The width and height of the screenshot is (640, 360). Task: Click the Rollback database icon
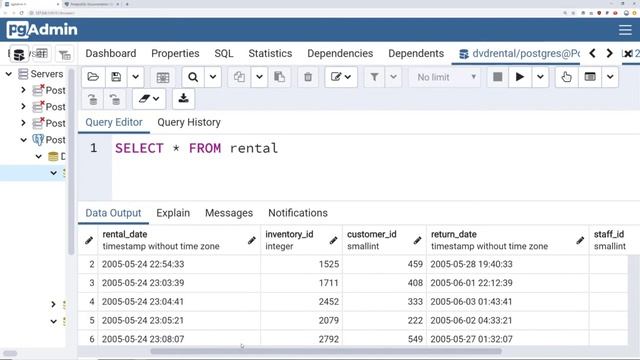[x=115, y=99]
